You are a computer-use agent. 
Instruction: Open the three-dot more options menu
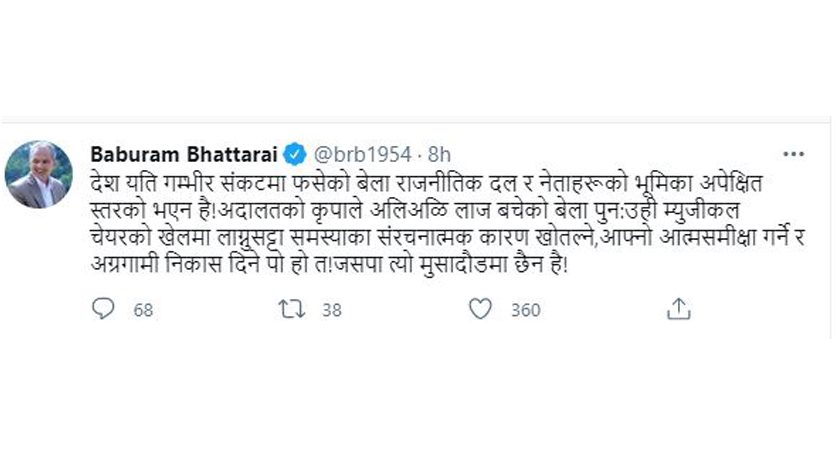pos(793,154)
